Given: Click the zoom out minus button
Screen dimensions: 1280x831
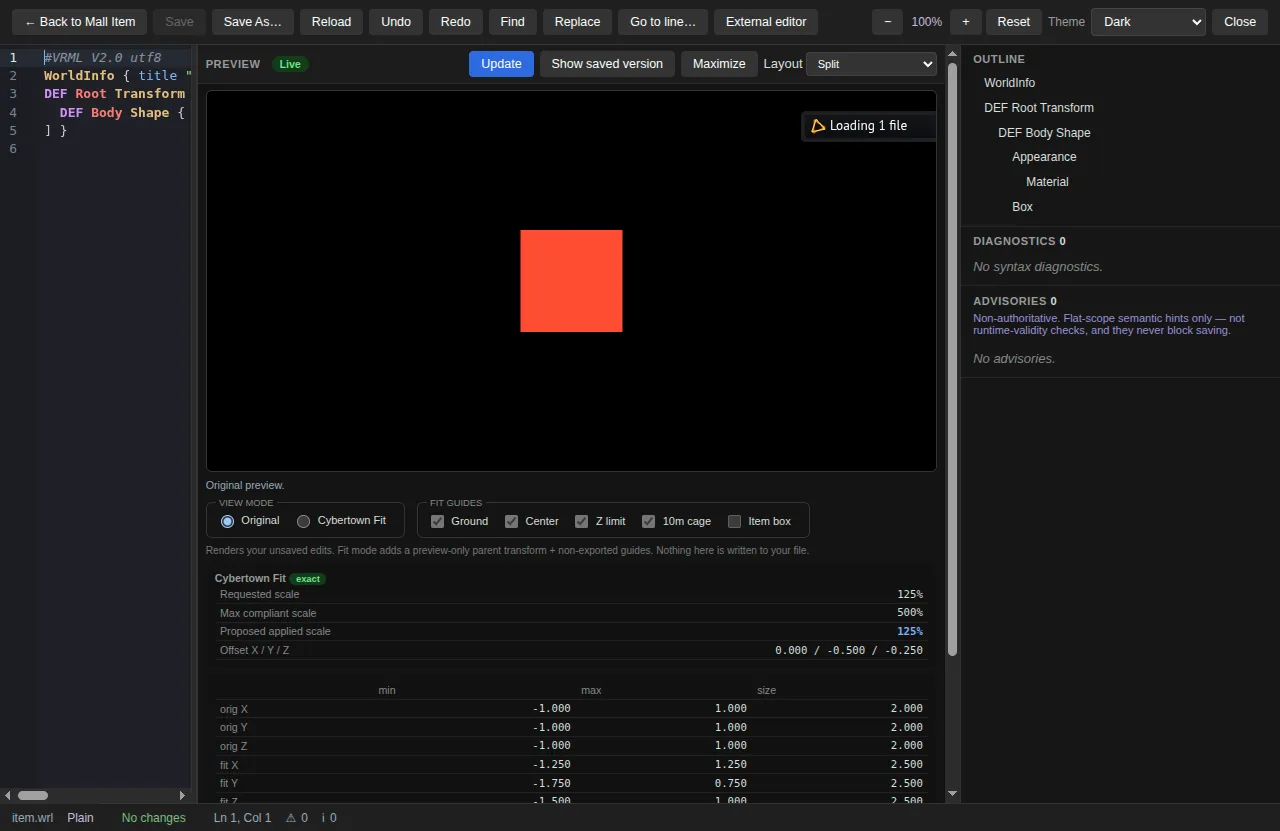Looking at the screenshot, I should (x=887, y=22).
